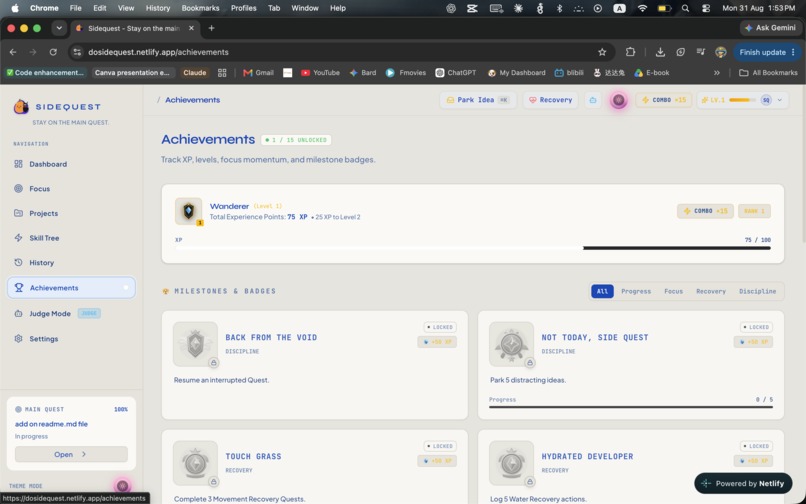Open the Bookmarks menu in the menu bar
This screenshot has width=806, height=504.
click(200, 8)
